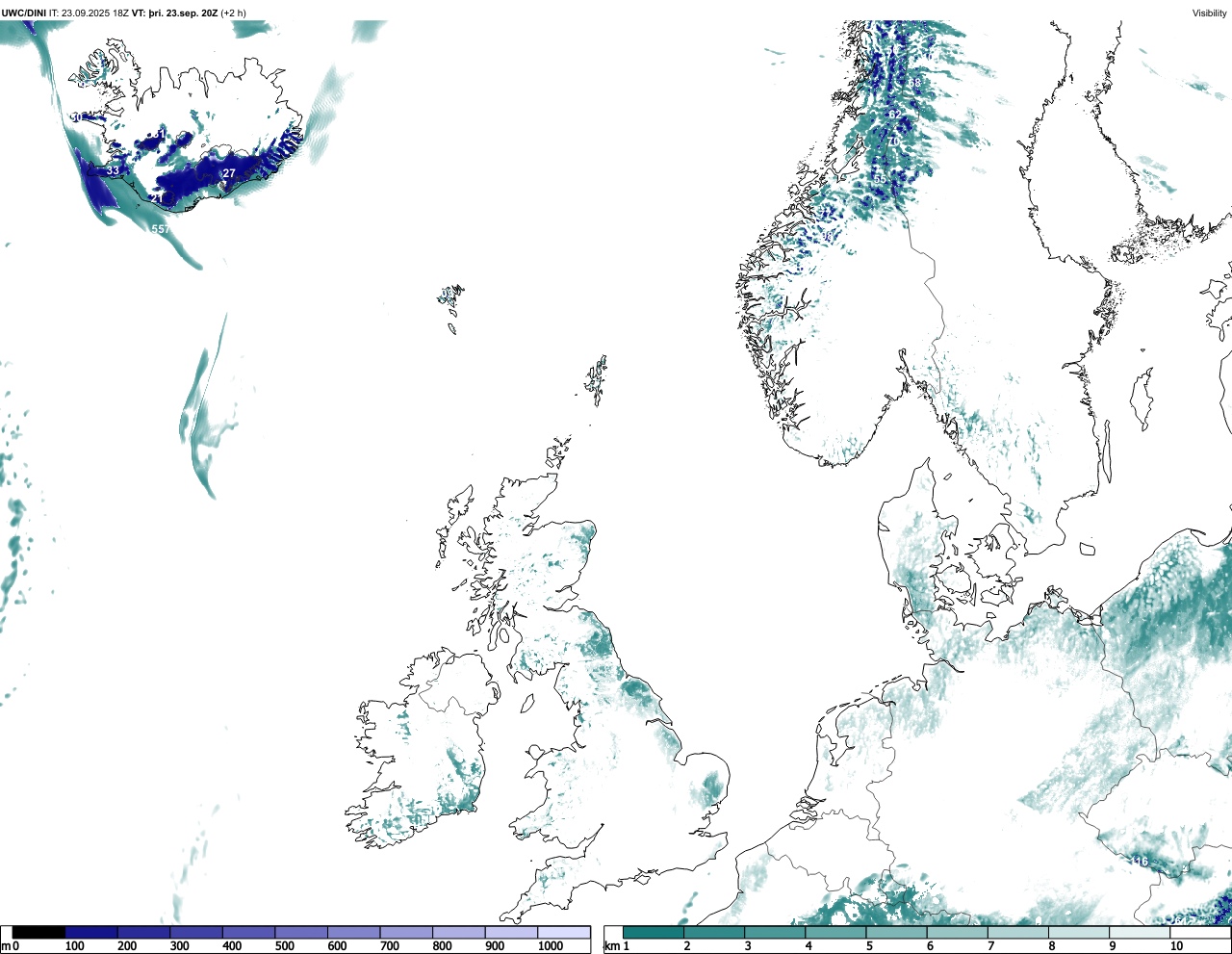1232x954 pixels.
Task: Select the 500–600 m legend swatch
Action: 301,932
